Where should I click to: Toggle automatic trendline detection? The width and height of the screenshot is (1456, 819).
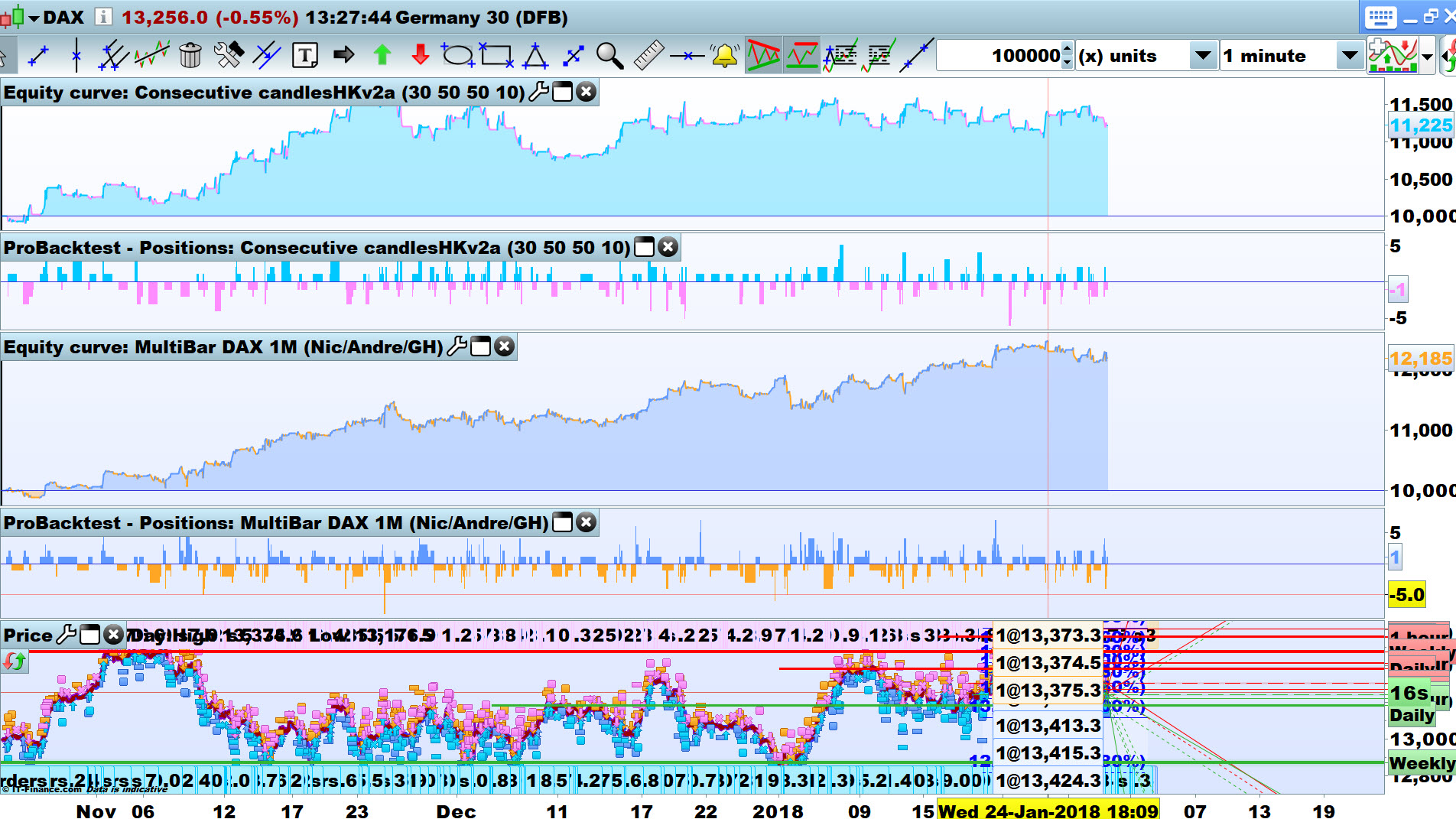(x=763, y=56)
